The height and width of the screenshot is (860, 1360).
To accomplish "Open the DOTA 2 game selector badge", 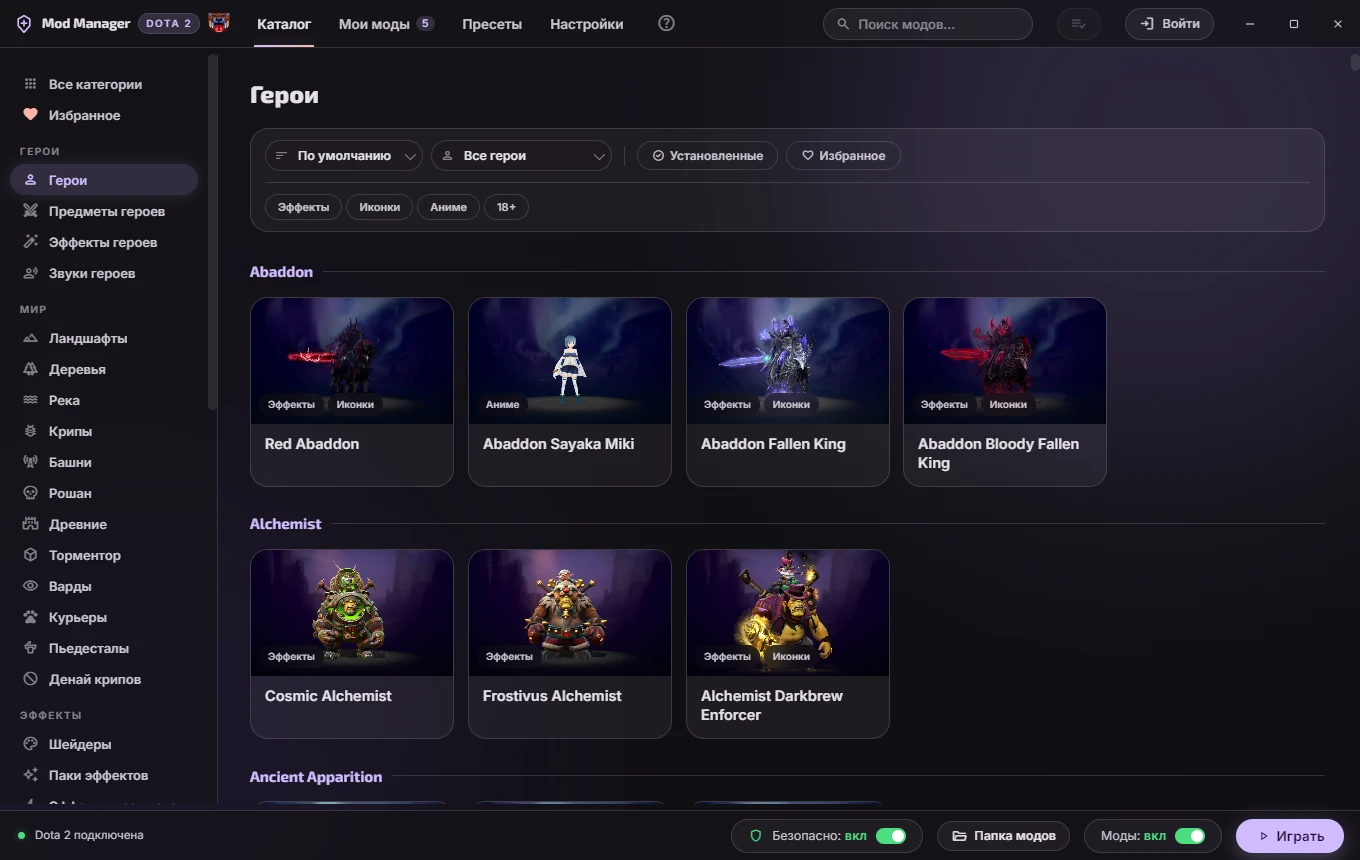I will click(170, 24).
